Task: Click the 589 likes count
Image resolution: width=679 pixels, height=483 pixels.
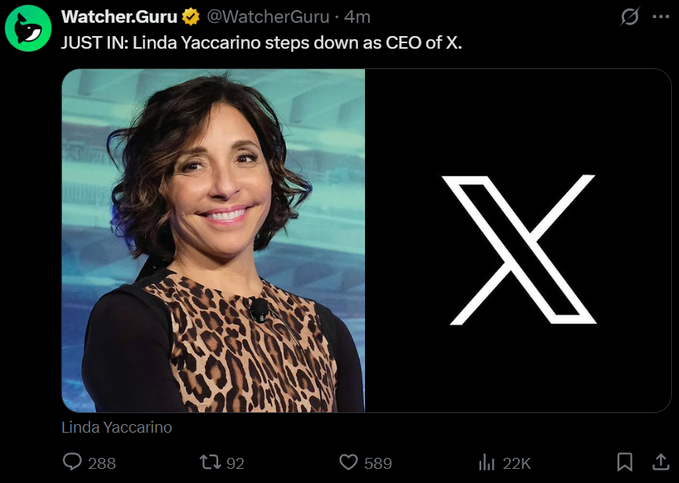Action: pyautogui.click(x=378, y=463)
